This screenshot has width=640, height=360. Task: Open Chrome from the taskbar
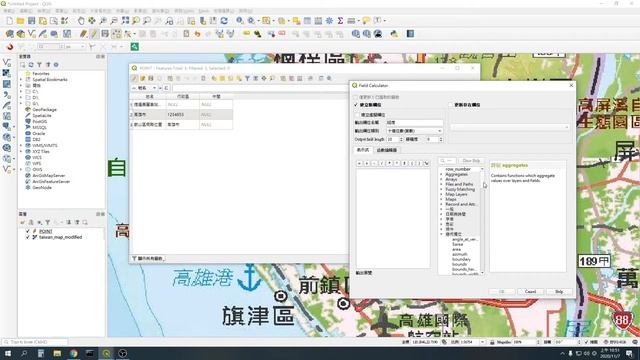(x=73, y=353)
